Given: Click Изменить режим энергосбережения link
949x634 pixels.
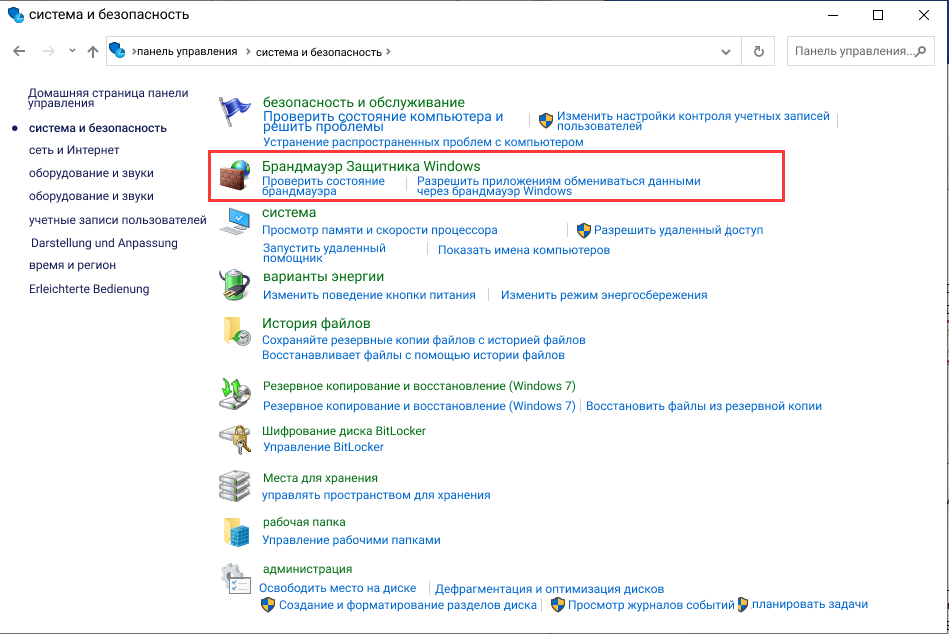Looking at the screenshot, I should (604, 295).
